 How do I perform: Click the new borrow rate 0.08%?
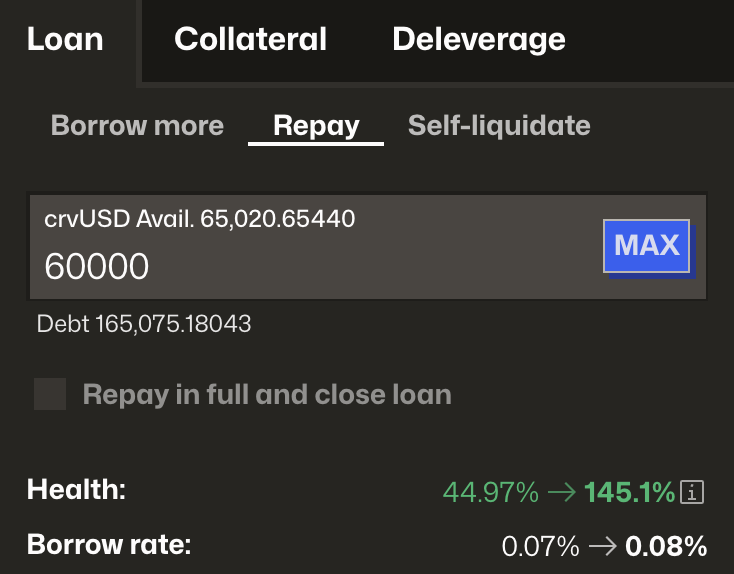pyautogui.click(x=666, y=547)
